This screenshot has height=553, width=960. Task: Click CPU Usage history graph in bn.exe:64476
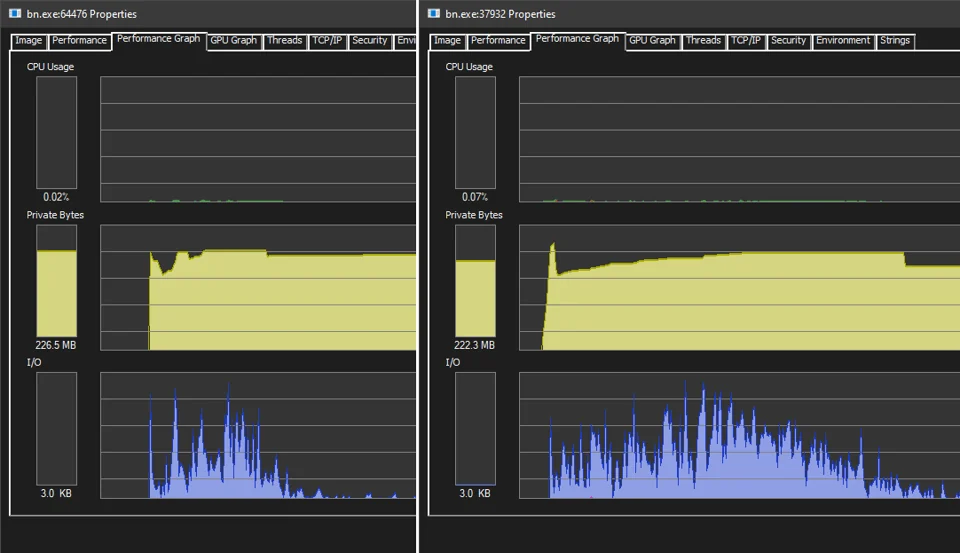(258, 139)
